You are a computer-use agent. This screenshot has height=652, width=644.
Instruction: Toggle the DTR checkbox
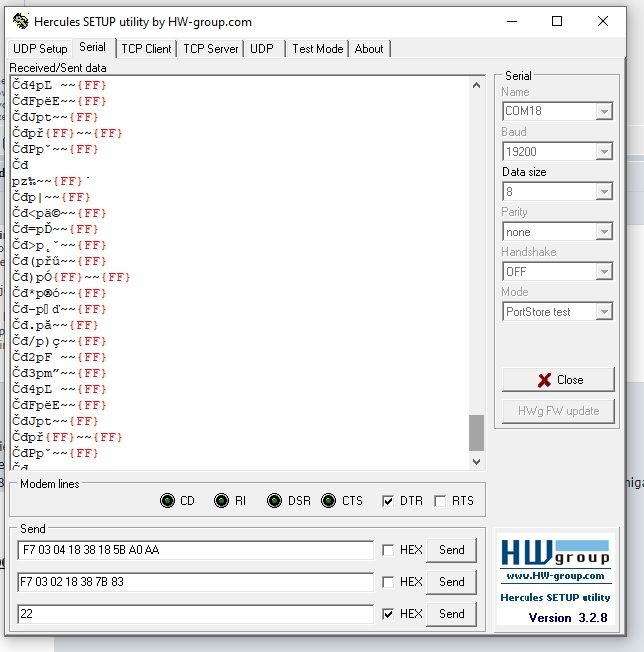coord(387,501)
